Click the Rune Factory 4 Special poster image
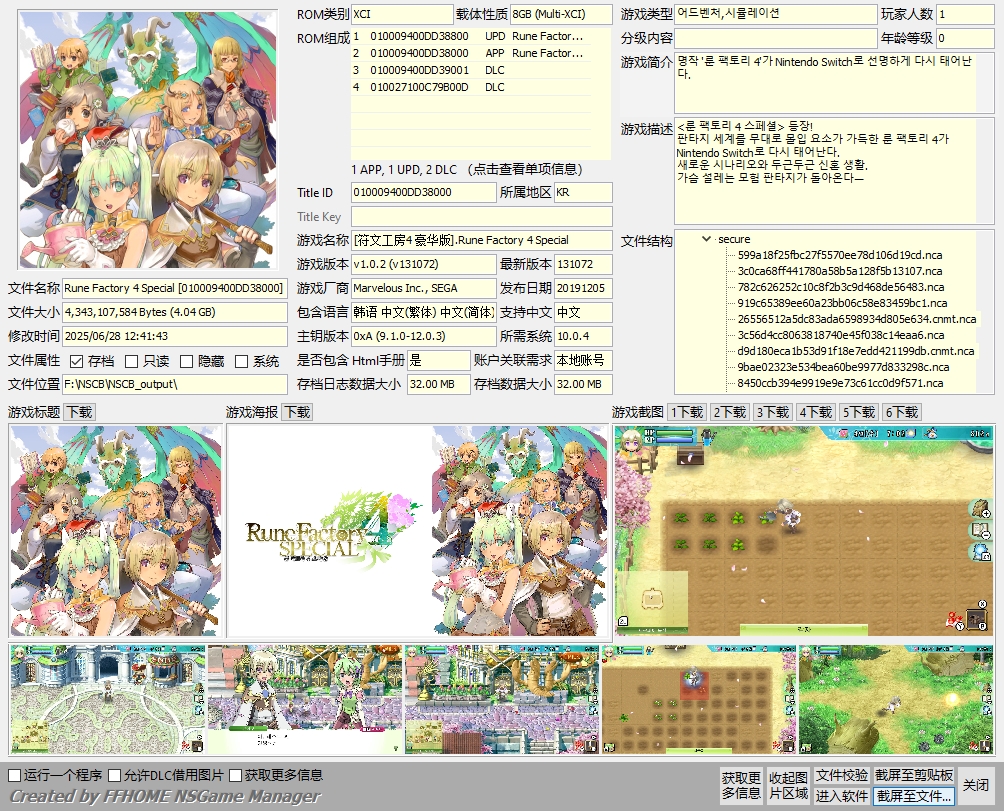Screen dimensions: 1004x811 pyautogui.click(x=418, y=531)
